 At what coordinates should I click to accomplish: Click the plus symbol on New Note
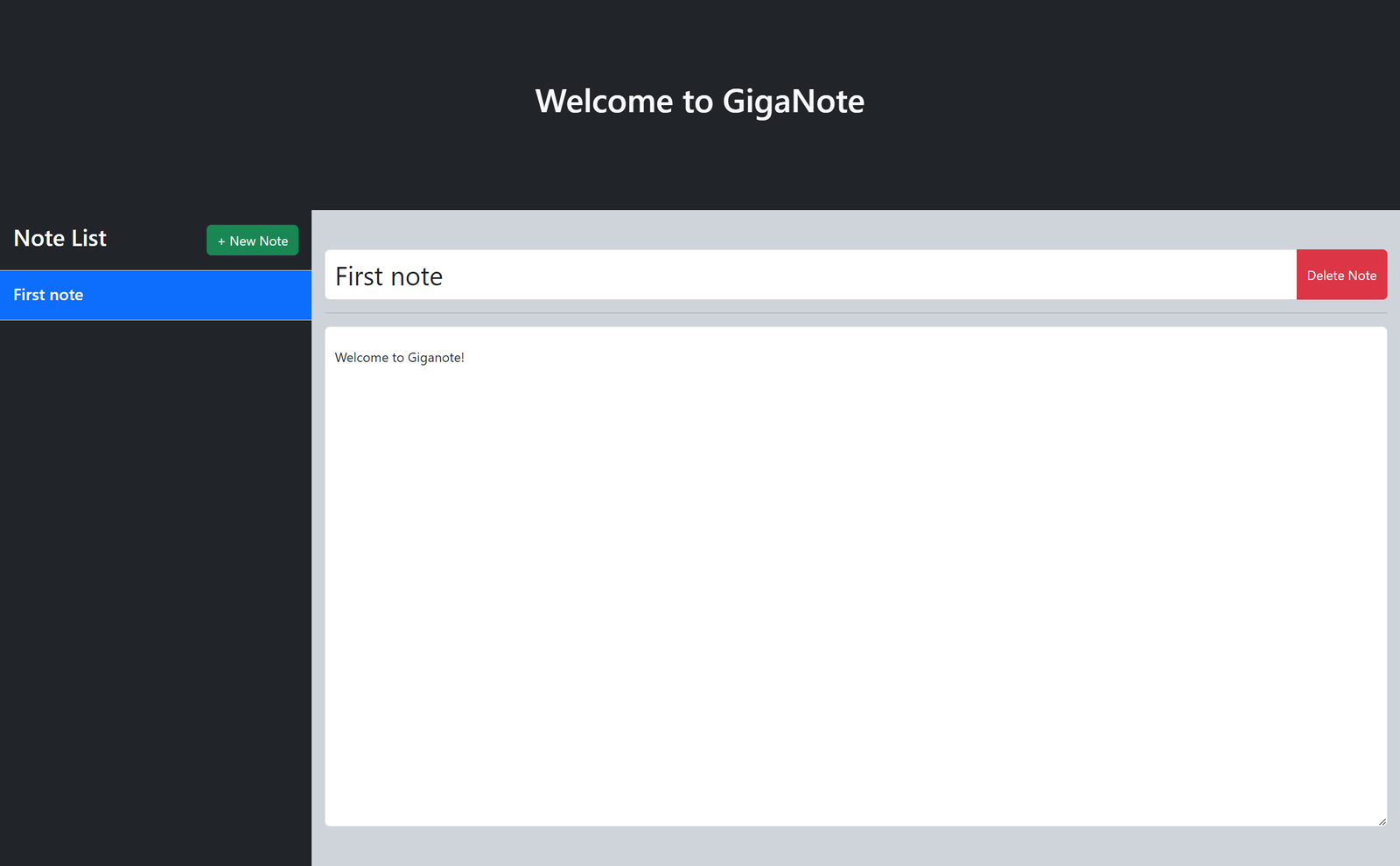221,241
